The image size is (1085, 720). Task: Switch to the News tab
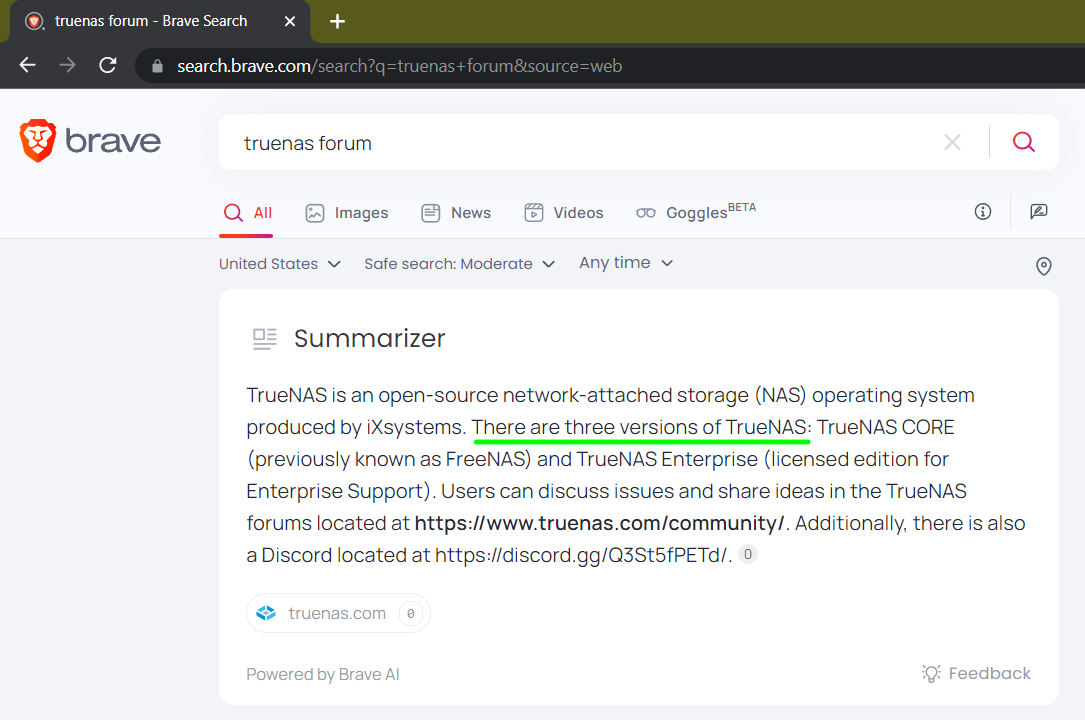click(456, 213)
